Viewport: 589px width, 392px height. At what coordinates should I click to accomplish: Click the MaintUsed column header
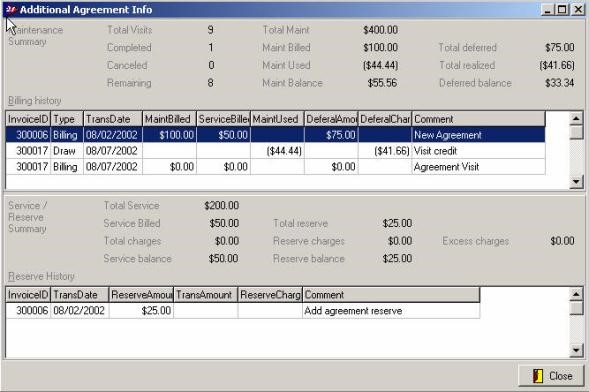(x=277, y=119)
